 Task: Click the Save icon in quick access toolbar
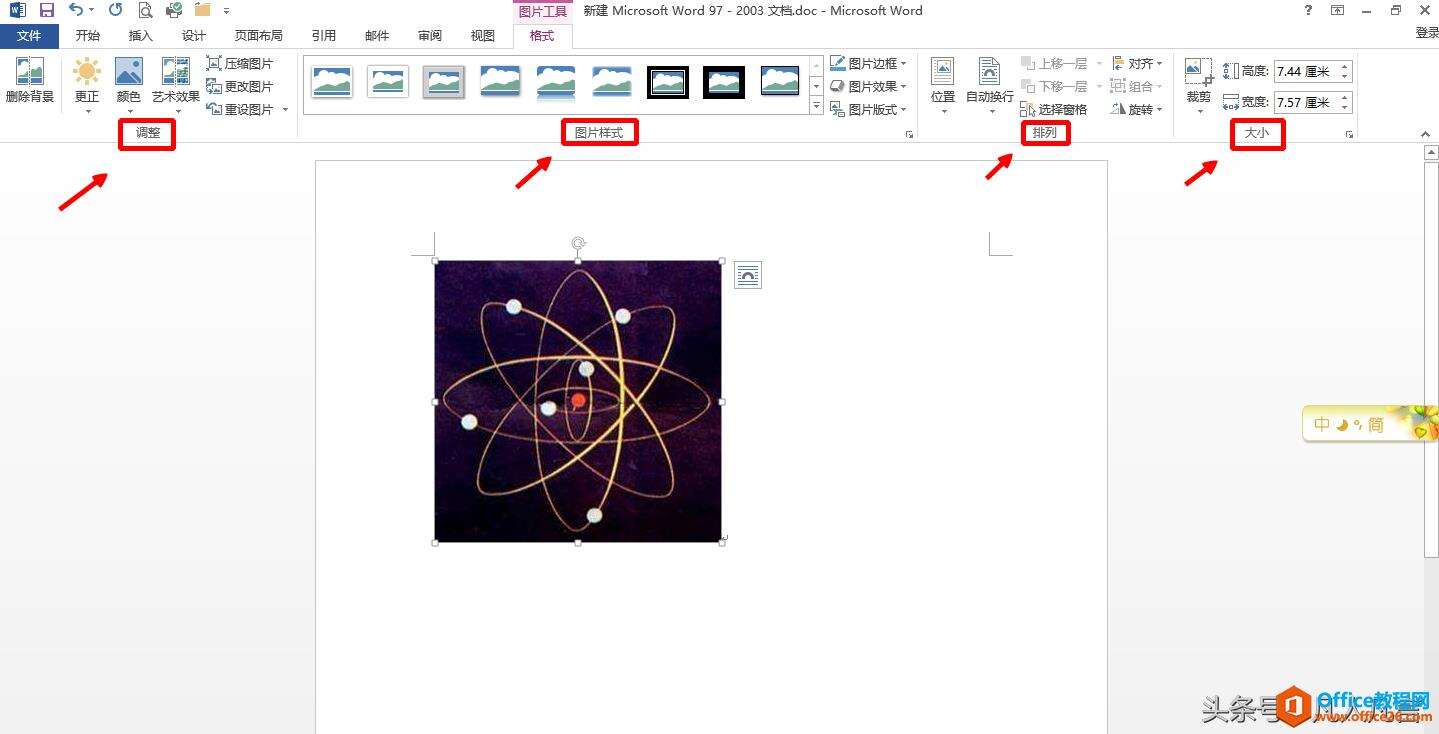(46, 10)
